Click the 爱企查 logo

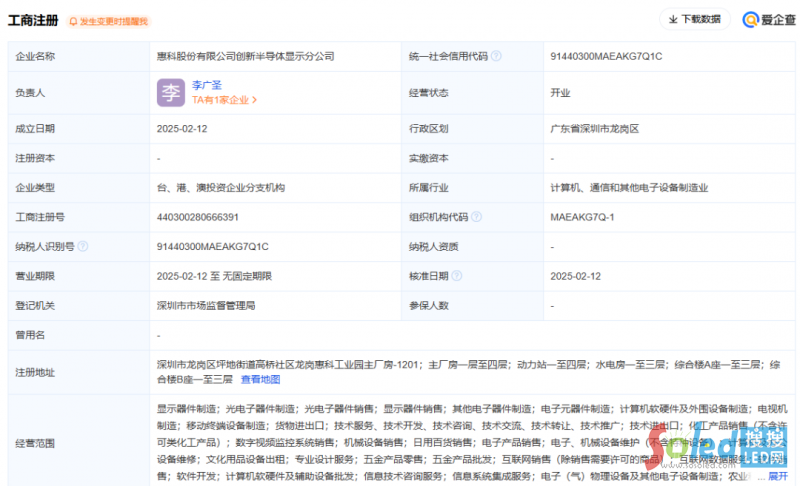[x=768, y=19]
